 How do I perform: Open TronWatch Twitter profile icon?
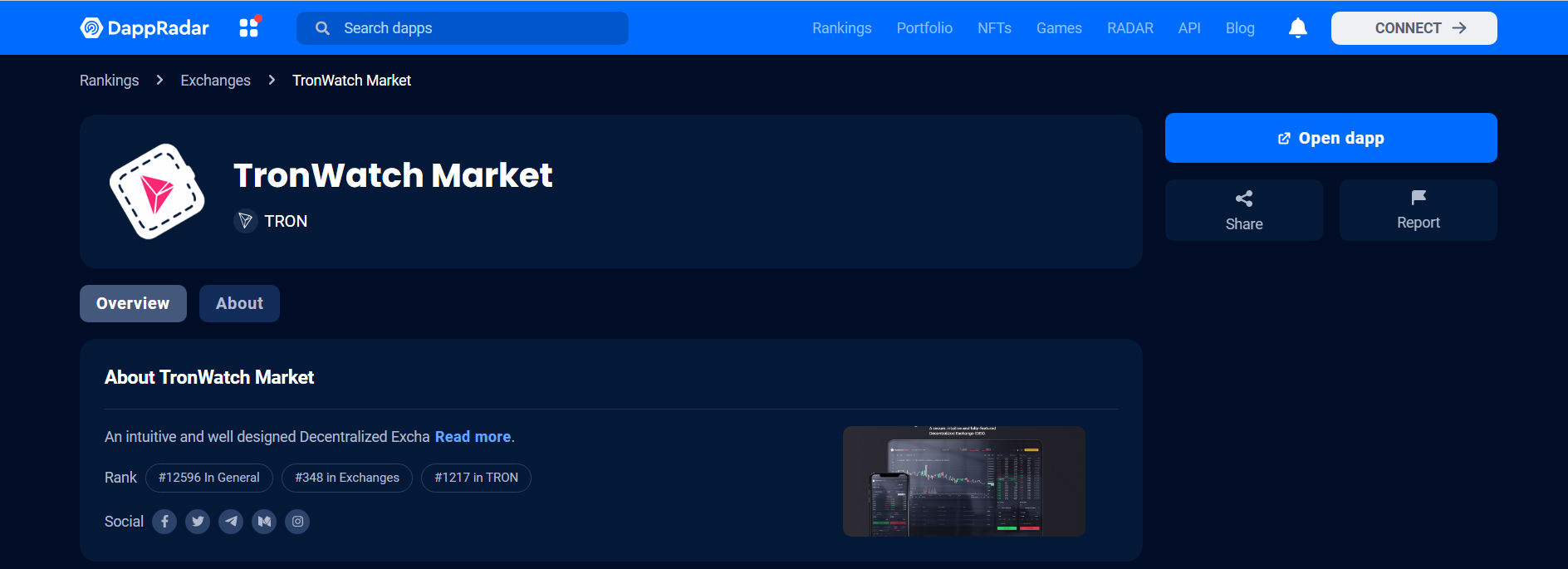[x=198, y=522]
